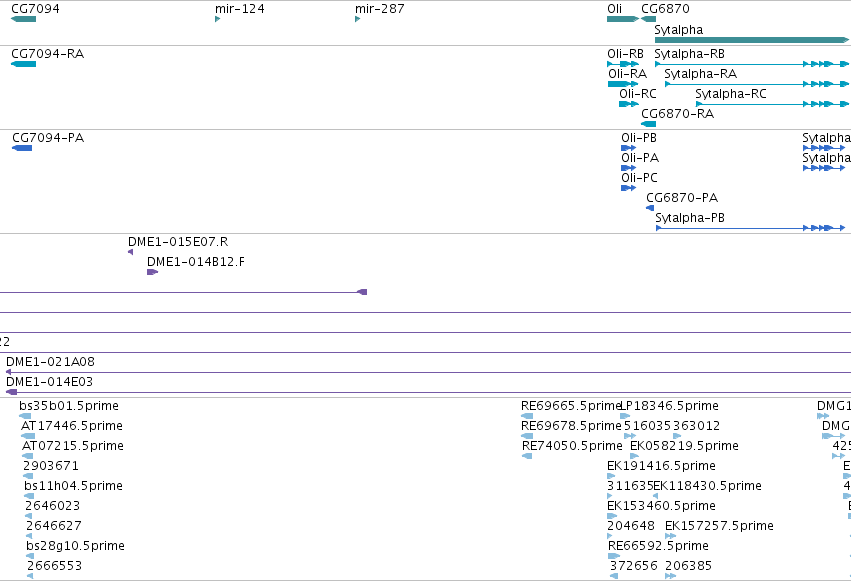Click the mir-124 gene marker
Screen dimensions: 851x581
pos(218,19)
